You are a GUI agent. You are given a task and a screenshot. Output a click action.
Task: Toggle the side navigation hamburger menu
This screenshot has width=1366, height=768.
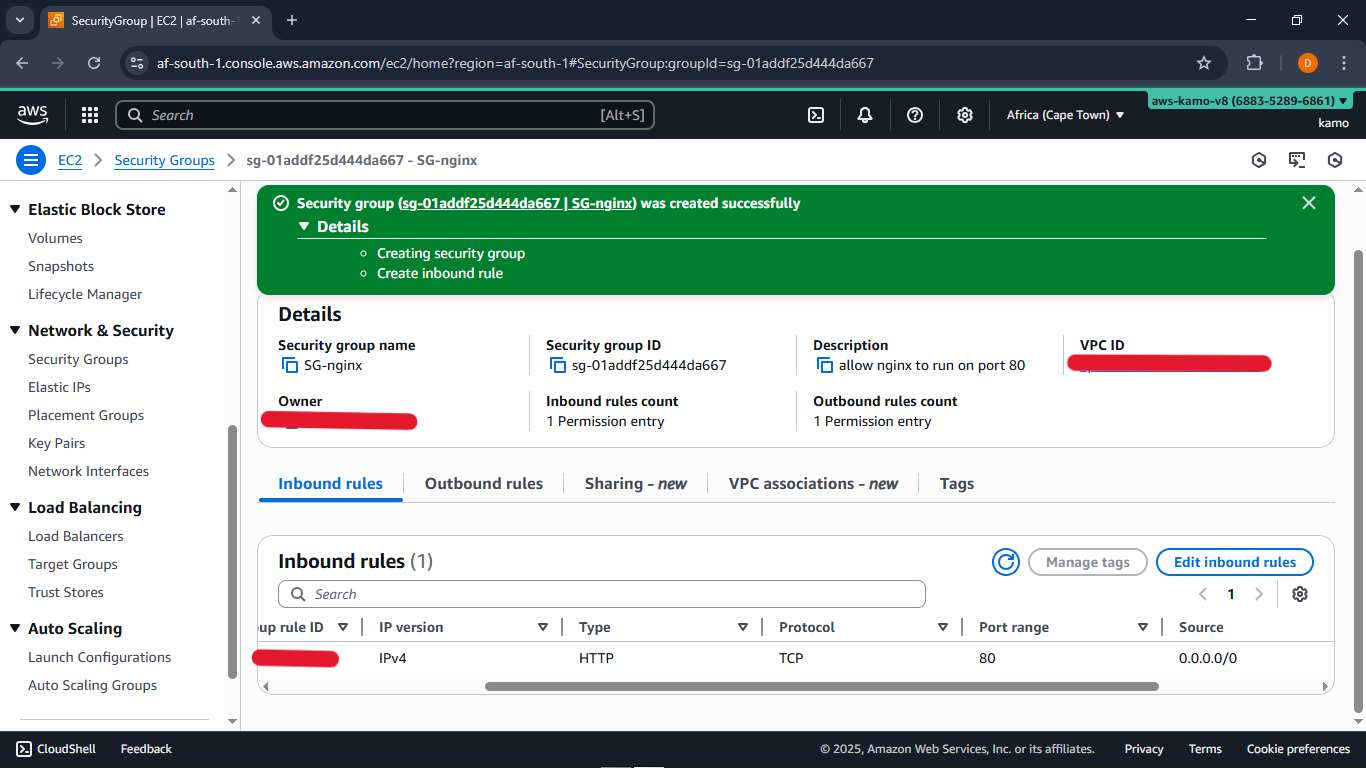point(32,160)
